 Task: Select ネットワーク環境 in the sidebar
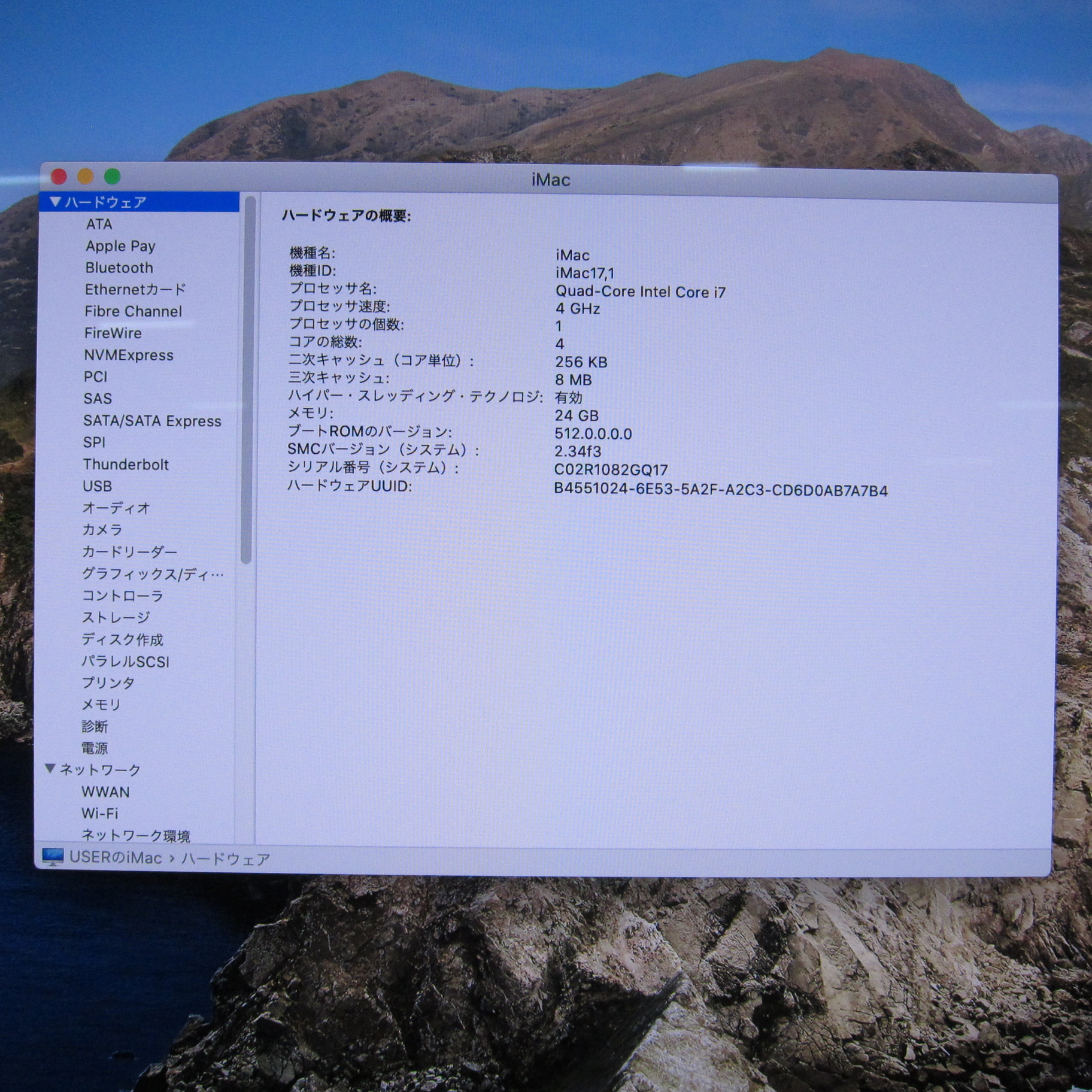tap(136, 836)
